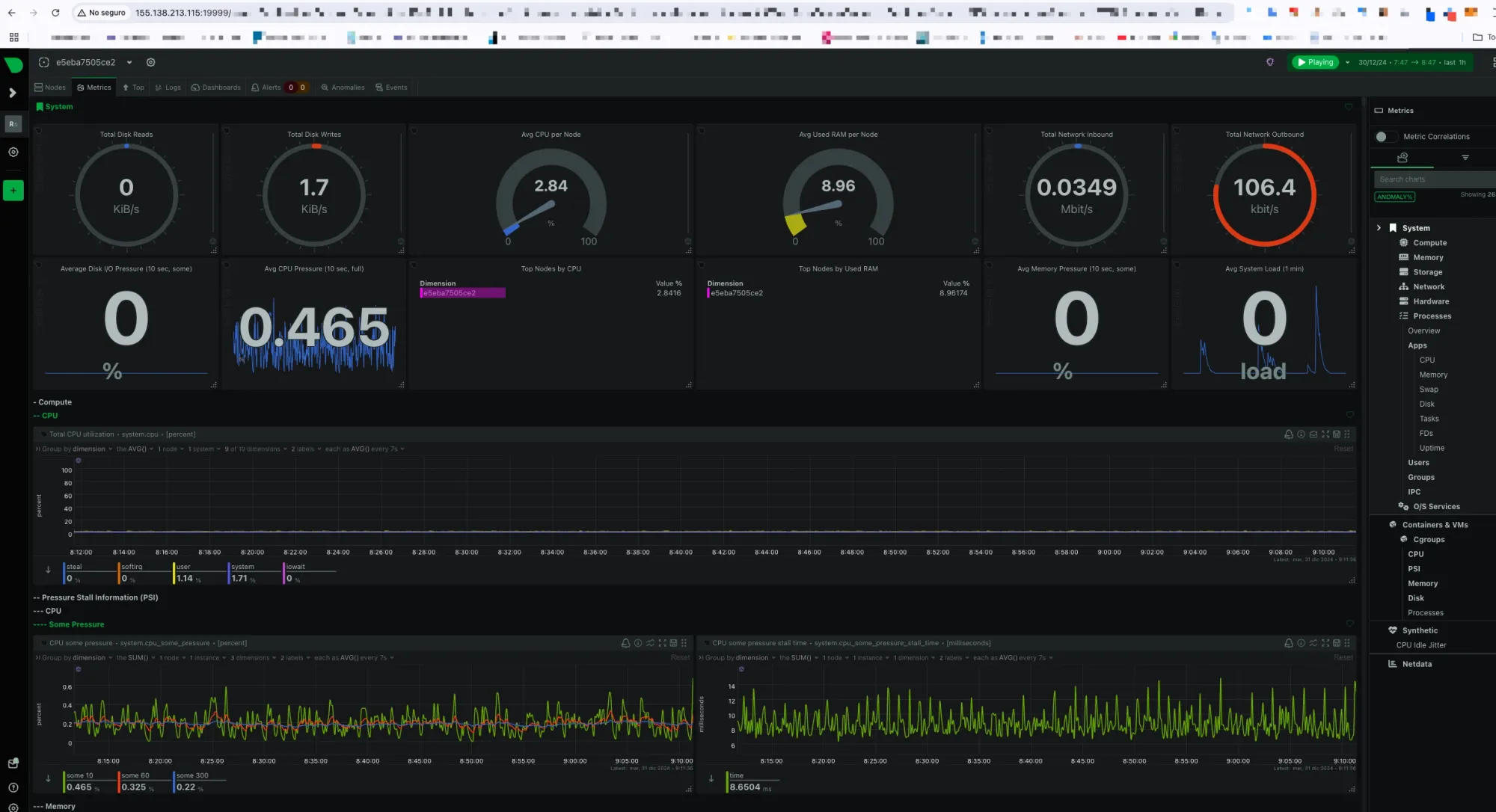Viewport: 1496px width, 812px height.
Task: Select Hardware in the metrics sidebar
Action: tap(1431, 301)
